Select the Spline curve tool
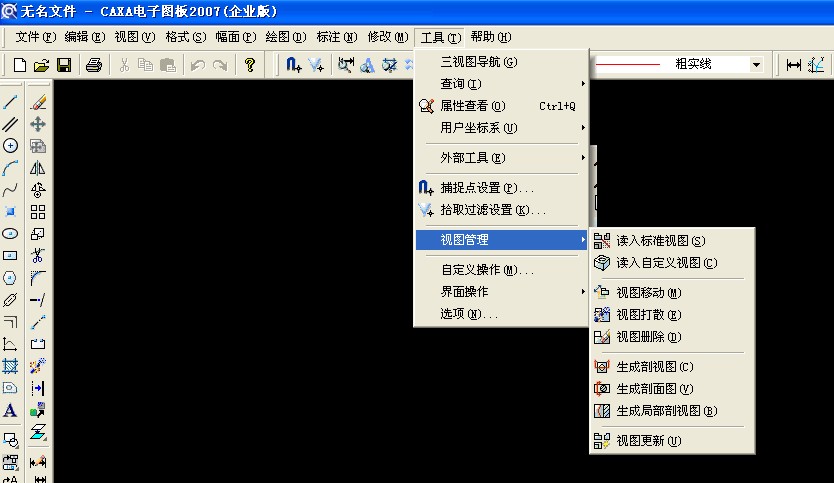 click(x=10, y=190)
